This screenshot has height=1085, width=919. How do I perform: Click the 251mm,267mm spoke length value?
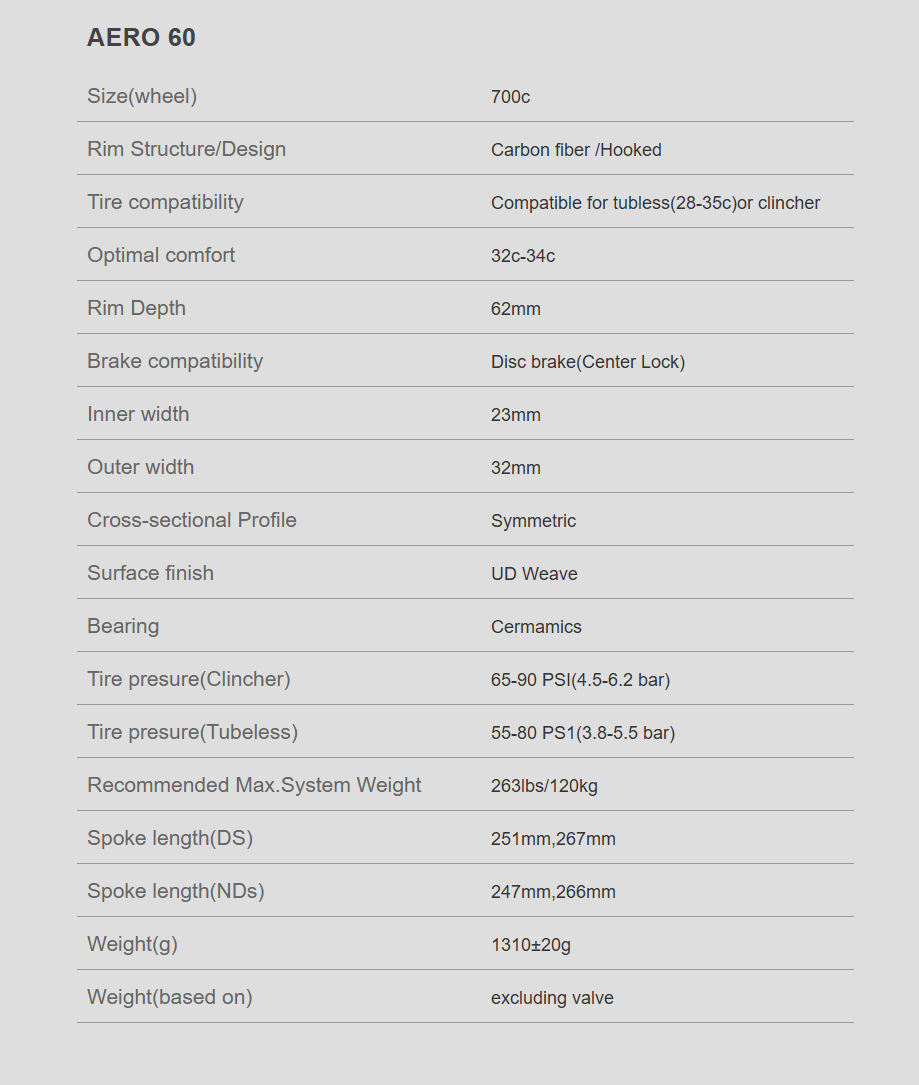pyautogui.click(x=554, y=839)
